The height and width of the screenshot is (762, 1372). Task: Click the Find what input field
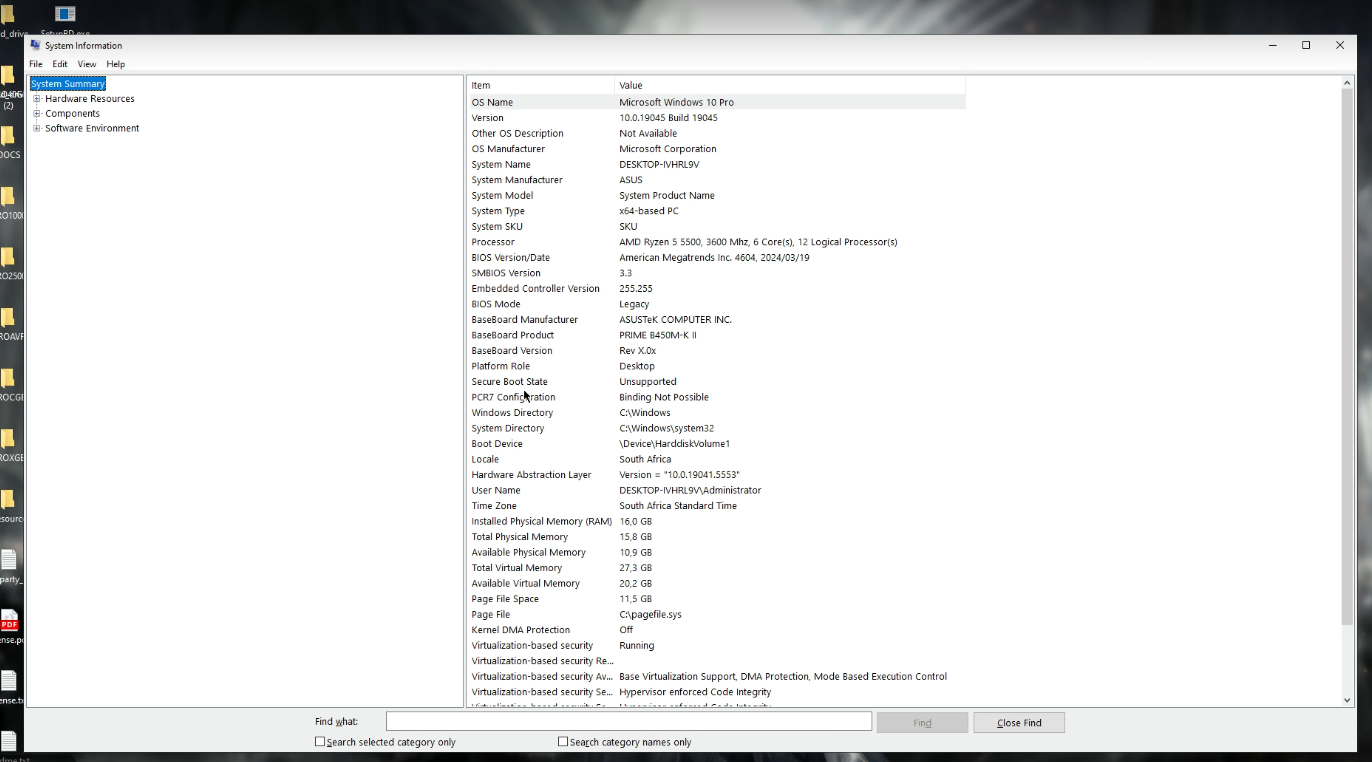click(629, 722)
